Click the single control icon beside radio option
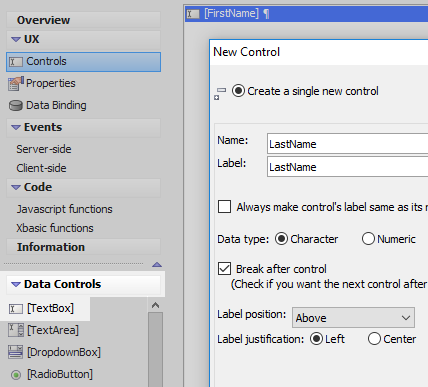Screen dimensions: 428x387 [x=220, y=94]
